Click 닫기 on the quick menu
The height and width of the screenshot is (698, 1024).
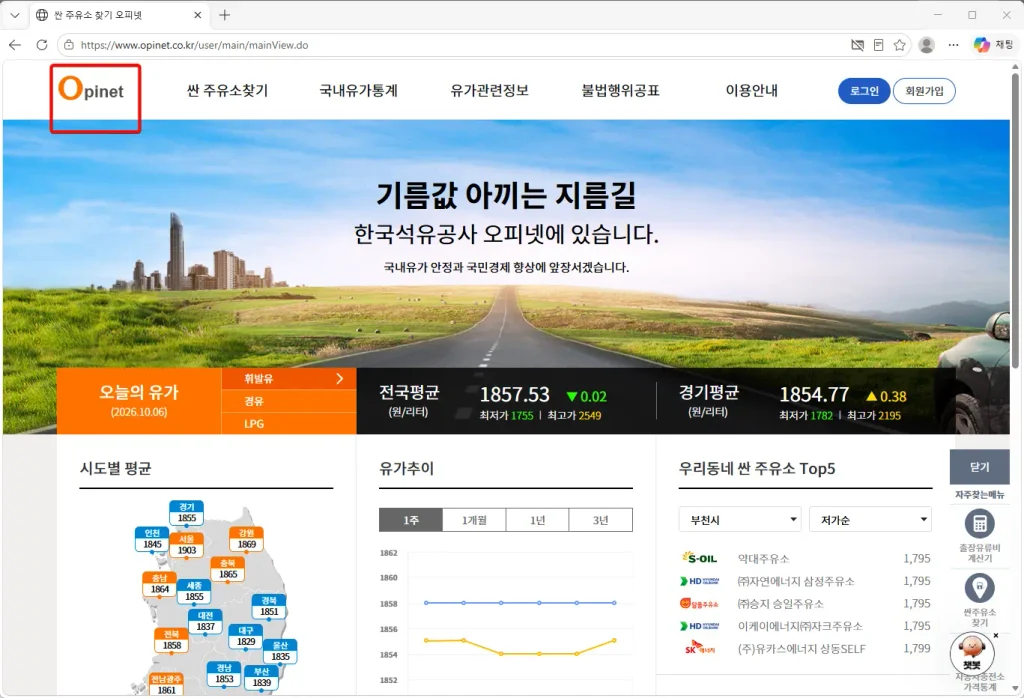click(x=980, y=467)
